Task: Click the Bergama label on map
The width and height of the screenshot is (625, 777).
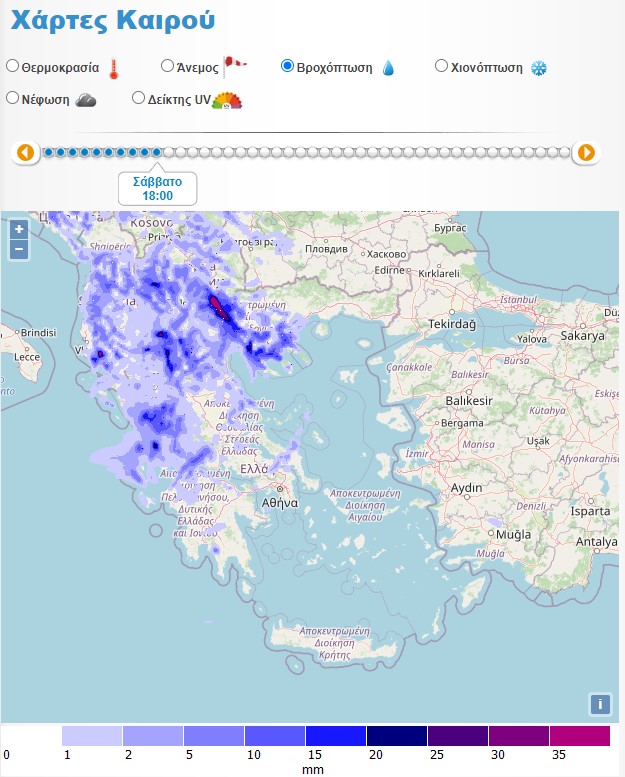Action: coord(462,423)
